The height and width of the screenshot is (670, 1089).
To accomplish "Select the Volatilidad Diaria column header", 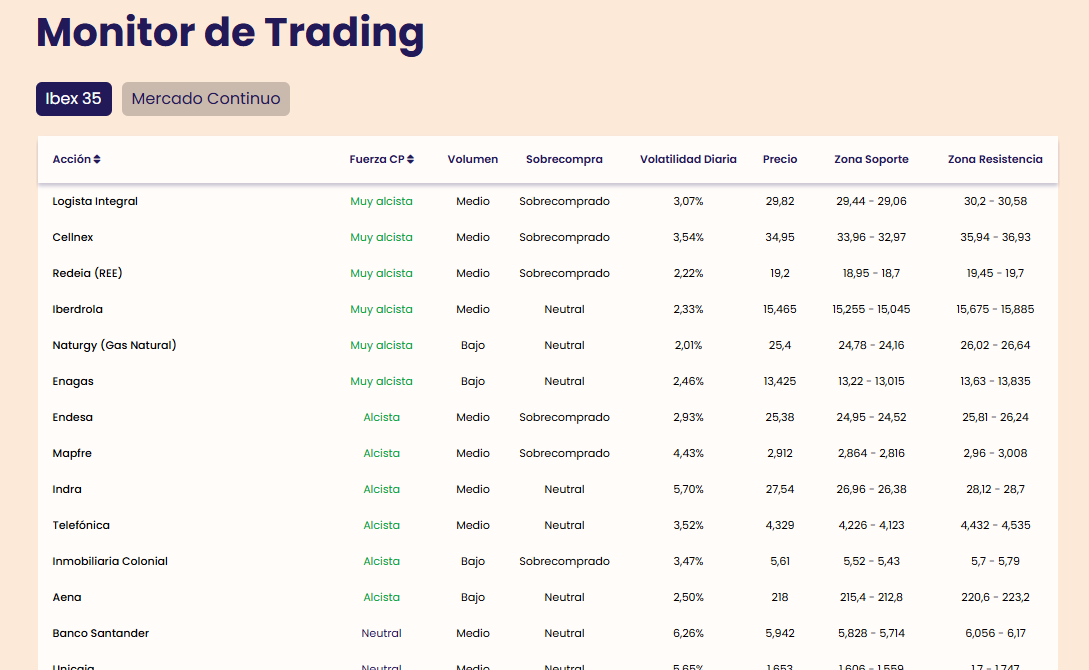I will tap(688, 159).
